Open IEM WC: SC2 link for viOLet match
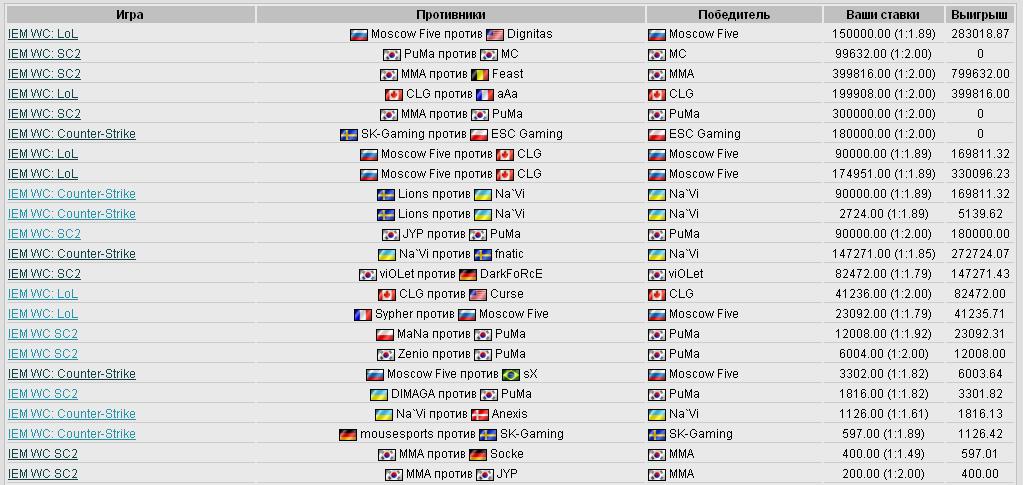The height and width of the screenshot is (485, 1023). pyautogui.click(x=44, y=274)
